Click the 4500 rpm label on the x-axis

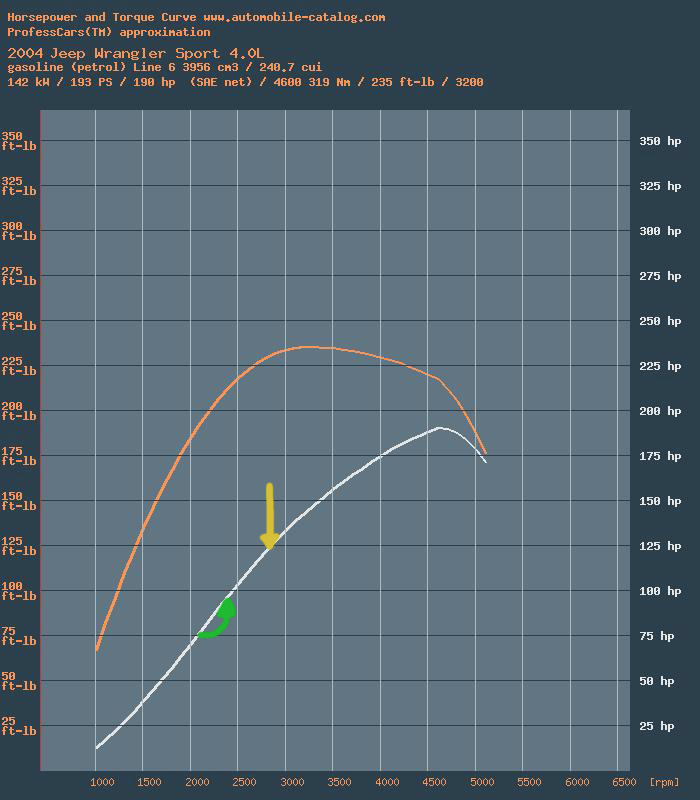tap(433, 783)
